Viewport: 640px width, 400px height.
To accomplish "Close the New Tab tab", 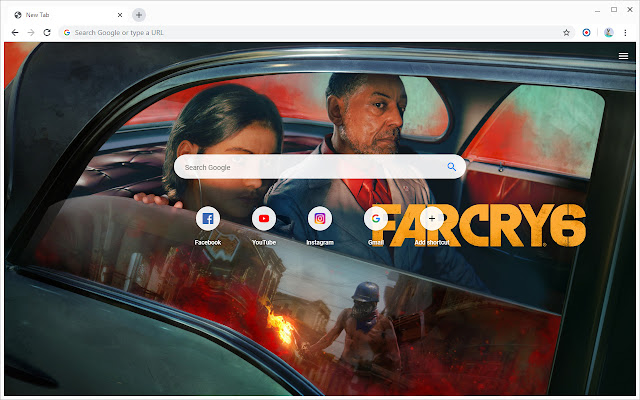I will point(120,15).
